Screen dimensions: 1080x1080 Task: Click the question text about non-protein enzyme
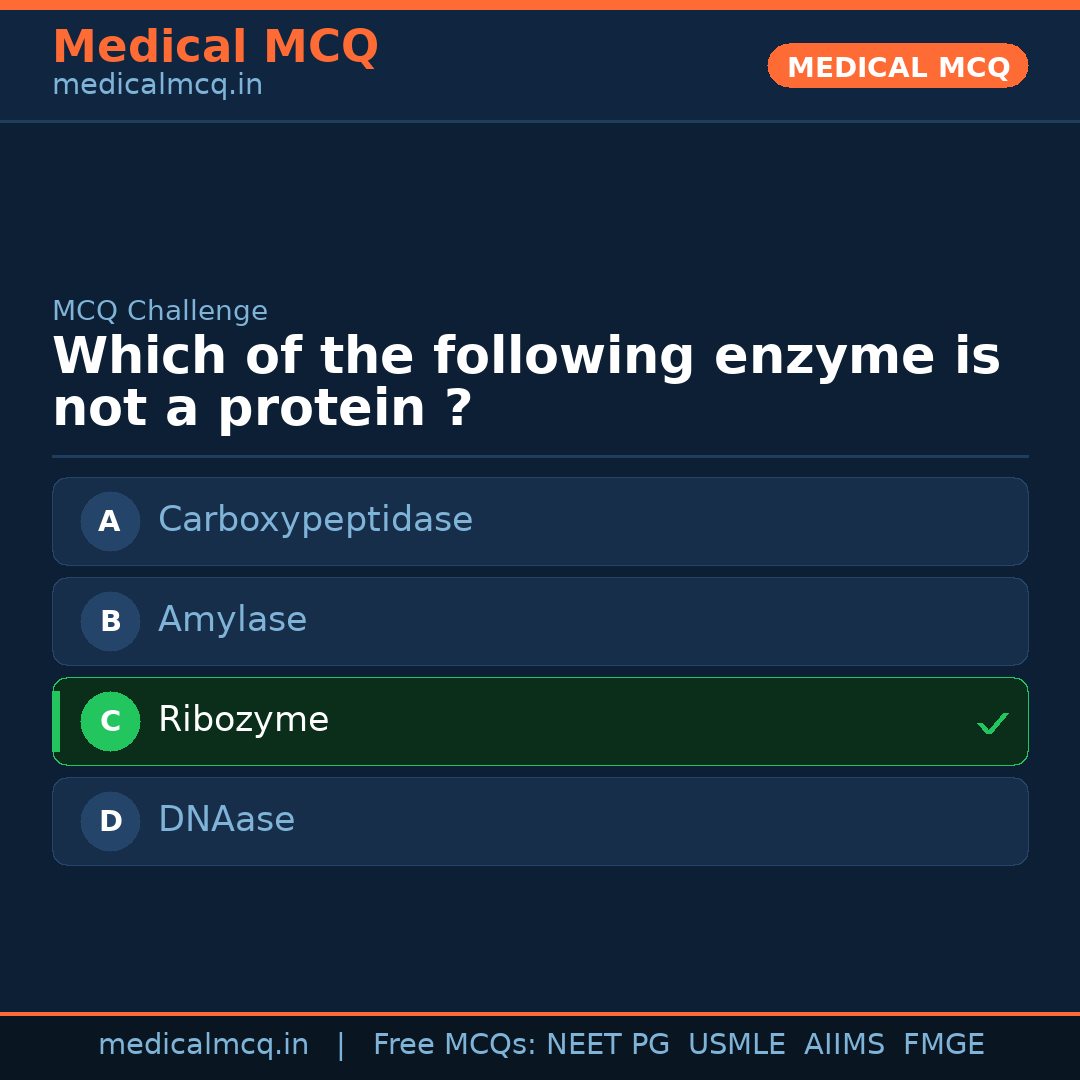click(526, 383)
